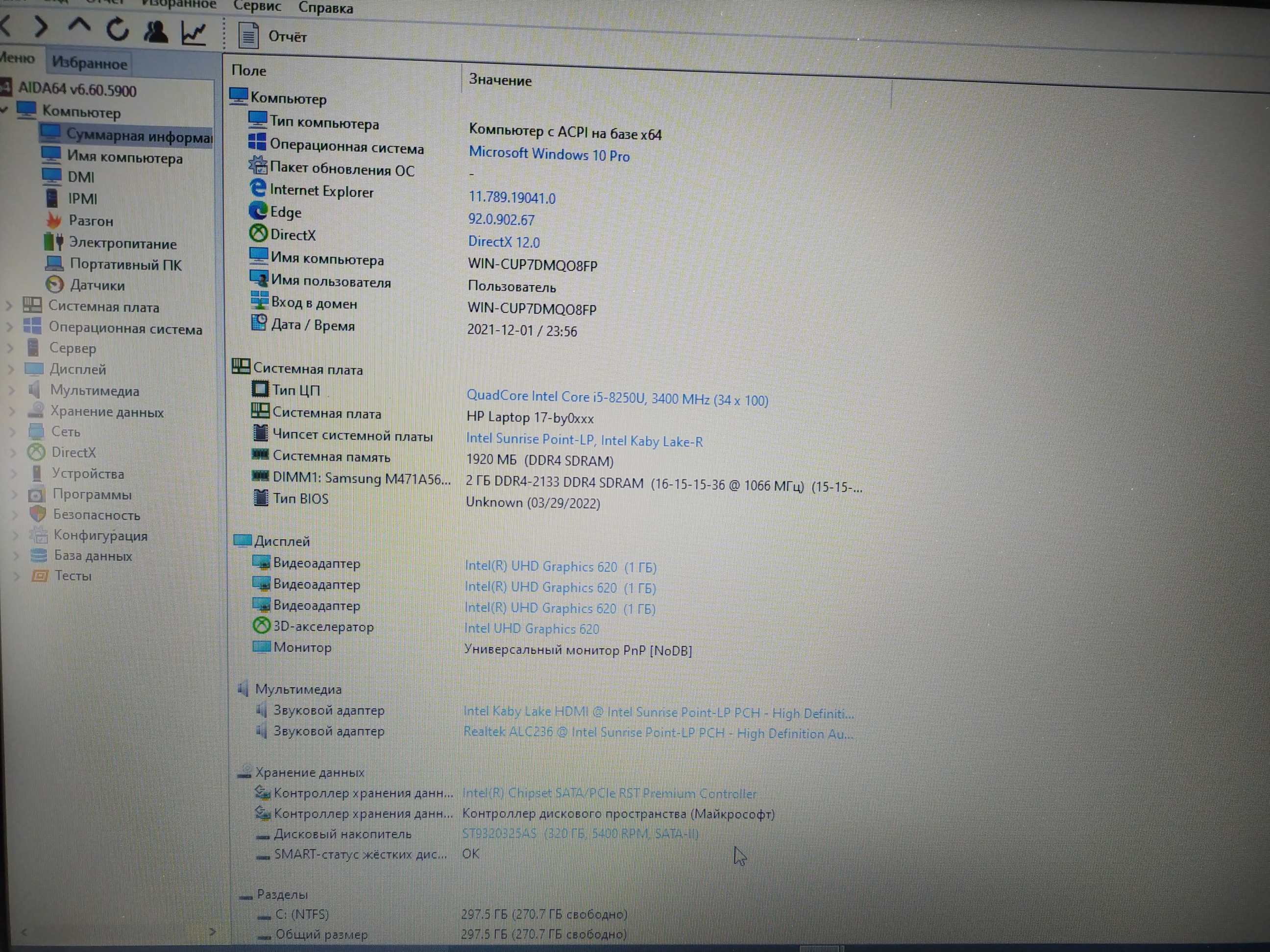The height and width of the screenshot is (952, 1270).
Task: Expand the Дисплей tree node
Action: tap(10, 369)
